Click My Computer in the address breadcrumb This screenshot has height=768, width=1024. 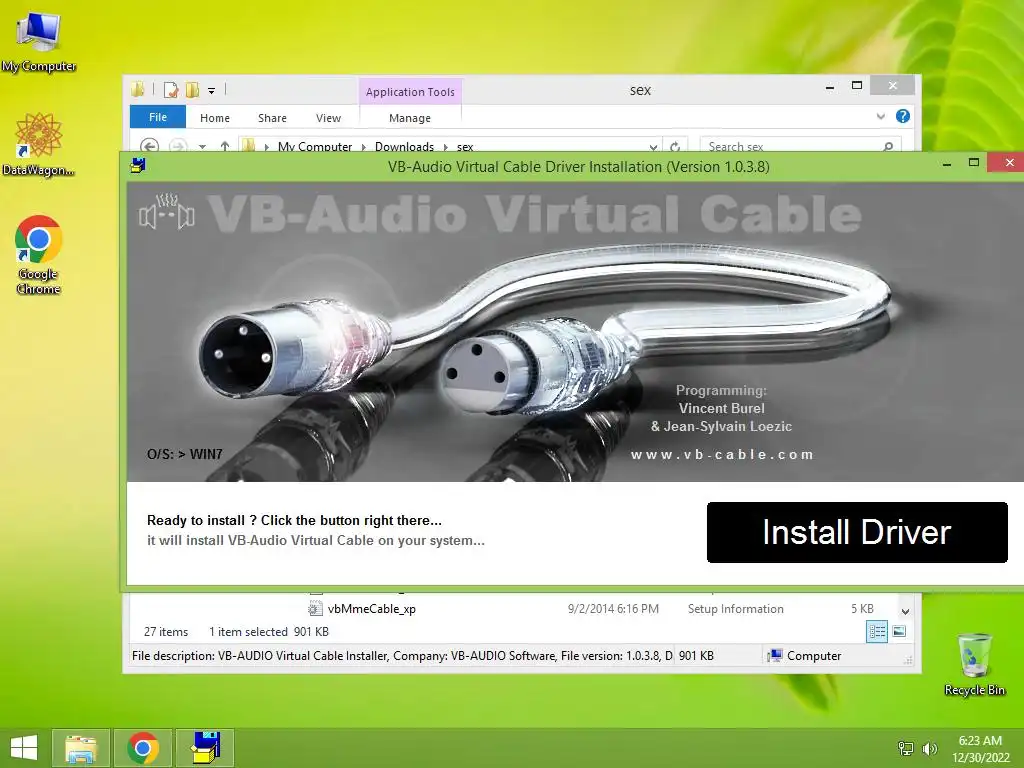coord(315,147)
